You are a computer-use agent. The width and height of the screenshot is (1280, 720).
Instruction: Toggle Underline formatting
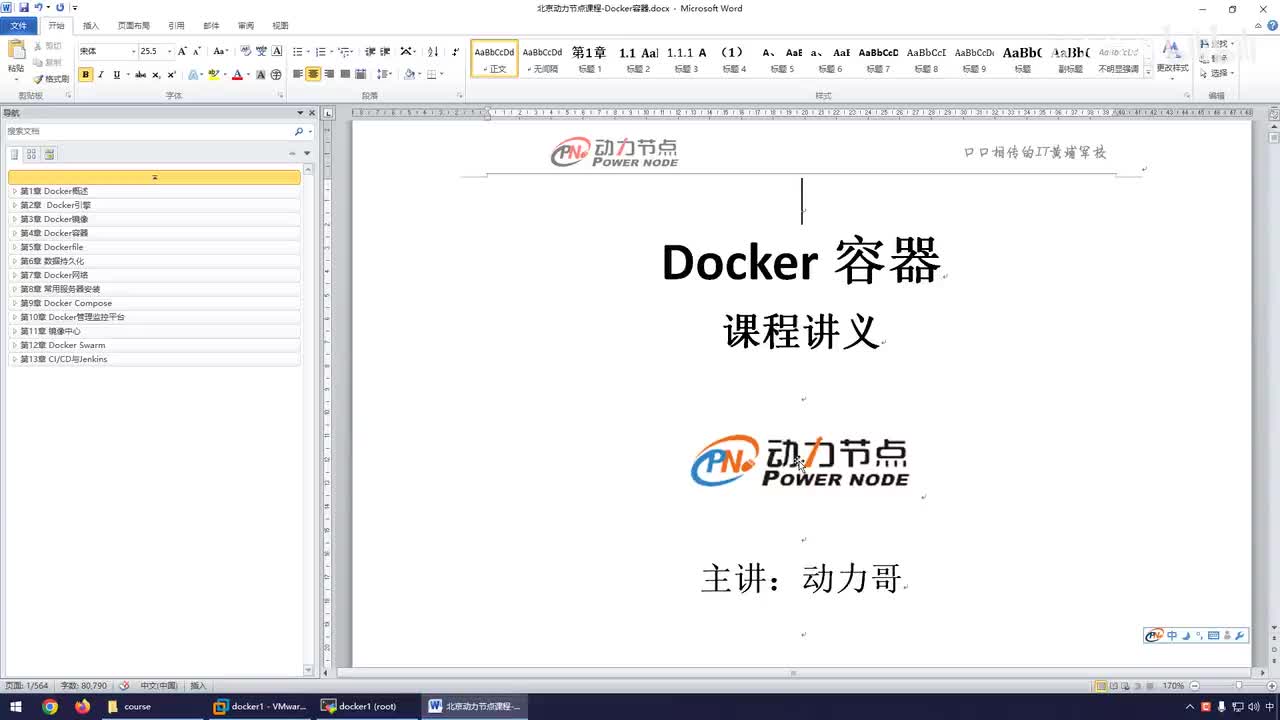pos(116,74)
